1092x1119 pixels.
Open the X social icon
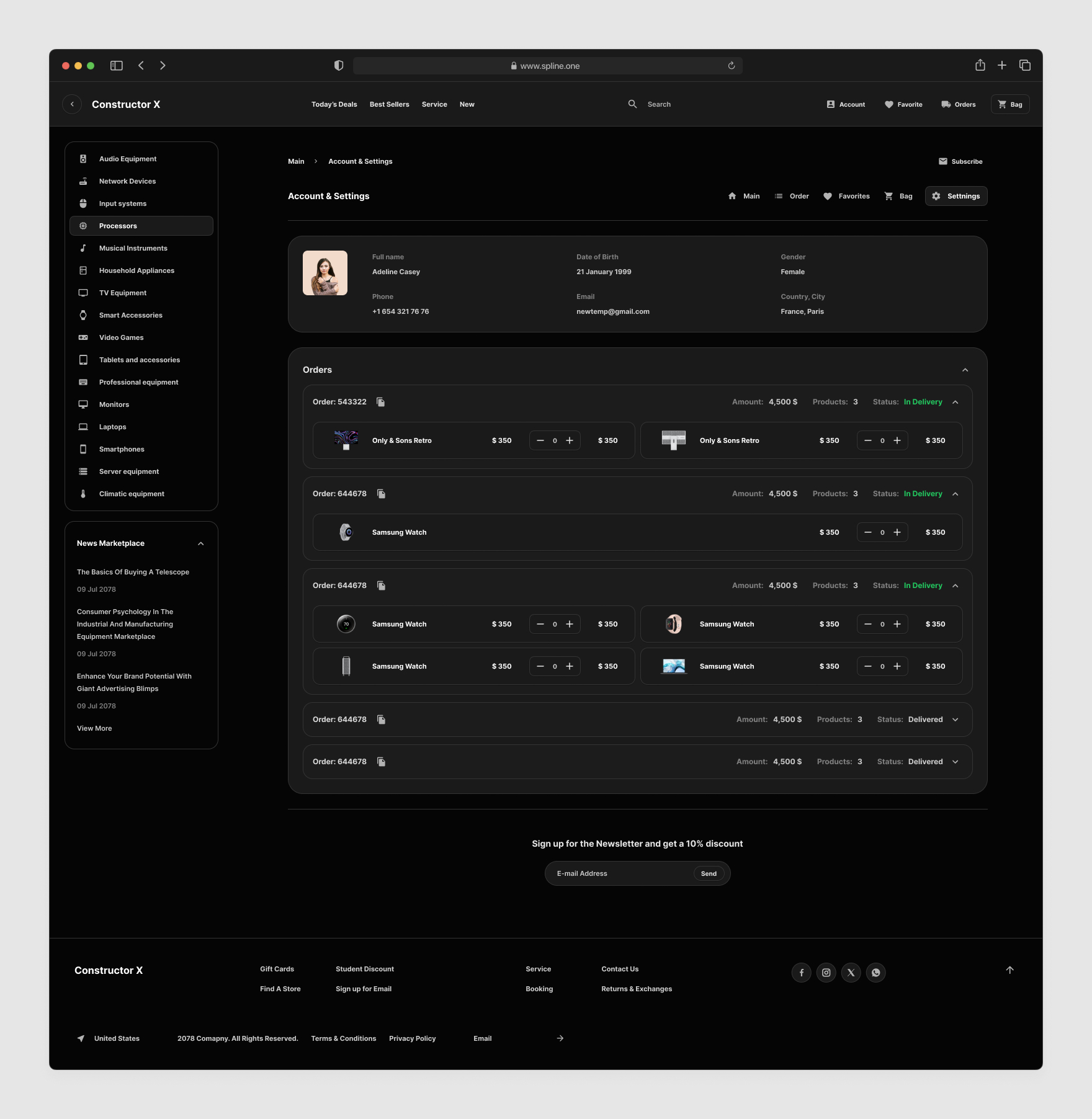[x=851, y=973]
